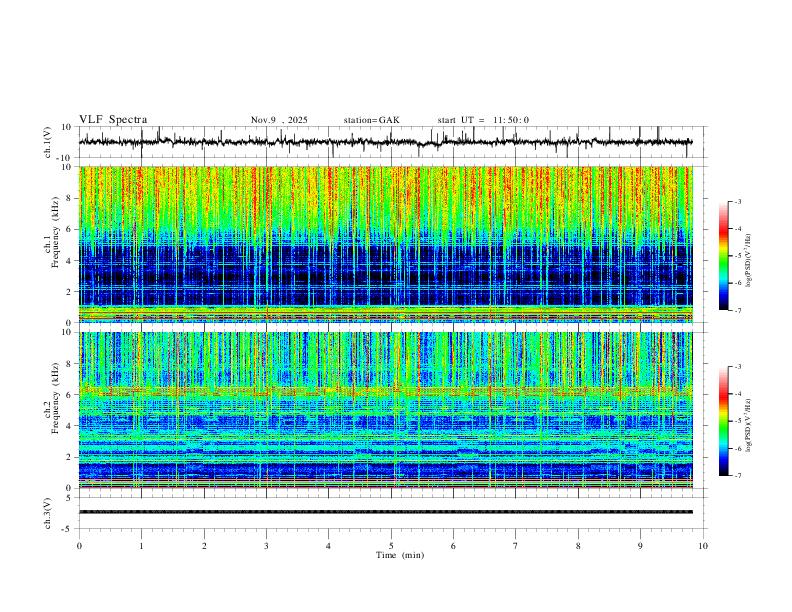Click the 'VLF Spectra' plot title
This screenshot has height=612, width=792.
click(113, 120)
